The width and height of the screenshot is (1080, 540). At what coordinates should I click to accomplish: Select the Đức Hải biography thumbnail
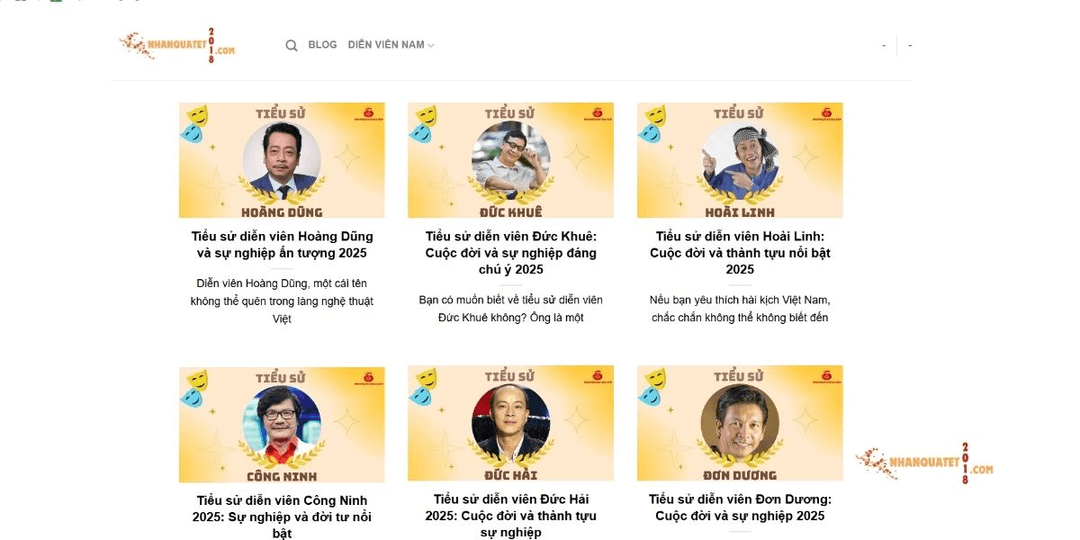click(510, 424)
